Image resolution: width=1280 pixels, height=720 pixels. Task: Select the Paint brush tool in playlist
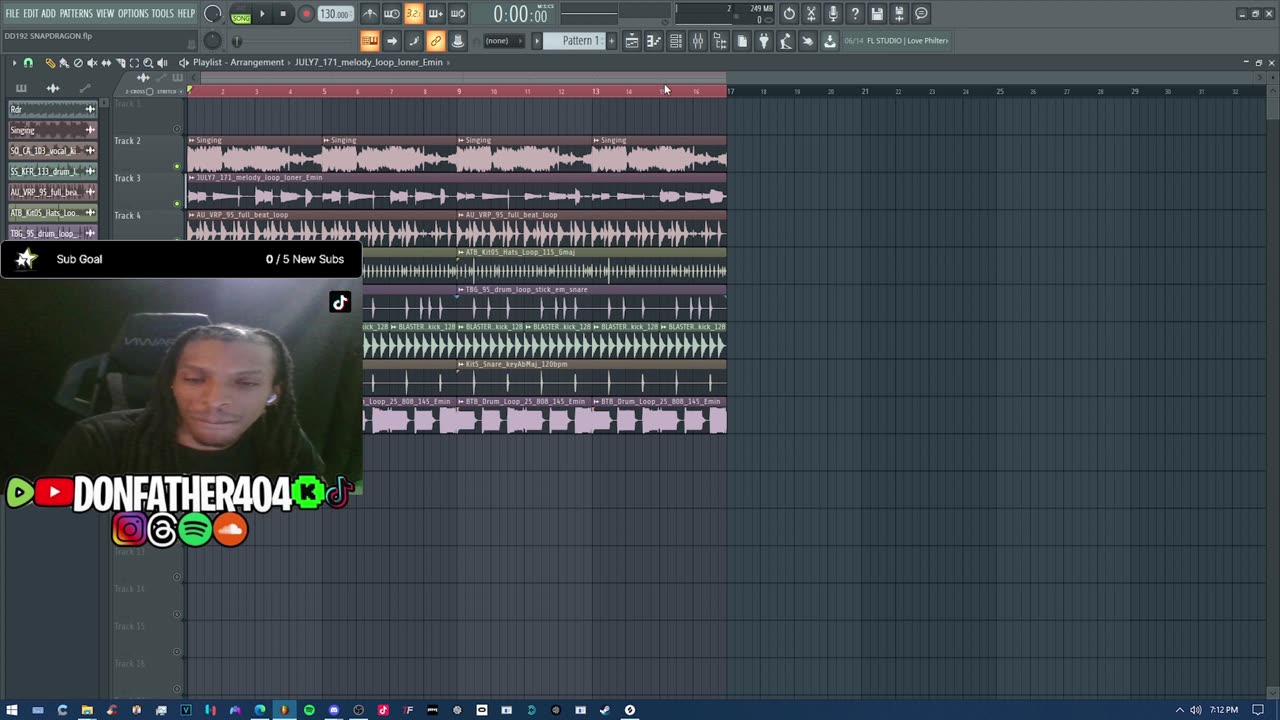[x=64, y=63]
